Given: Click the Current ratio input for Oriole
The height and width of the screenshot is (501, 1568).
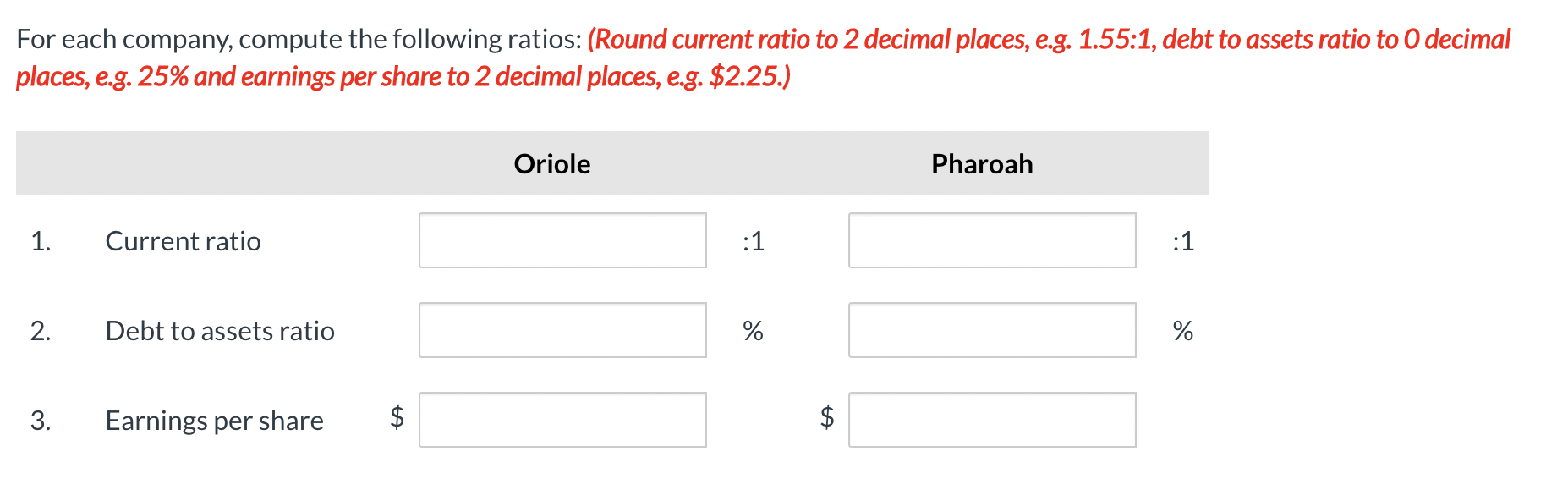Looking at the screenshot, I should tap(562, 240).
